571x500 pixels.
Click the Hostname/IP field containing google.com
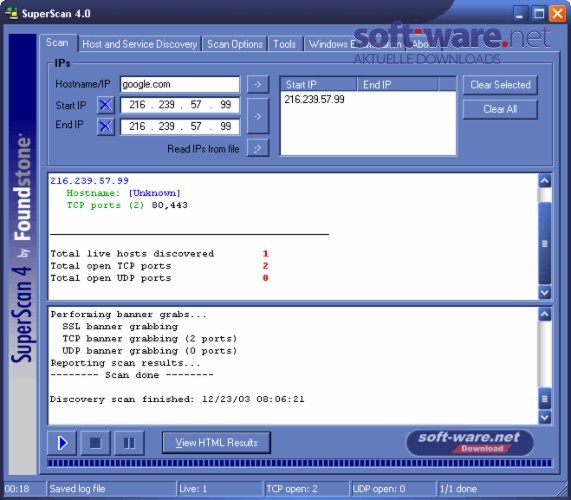180,84
